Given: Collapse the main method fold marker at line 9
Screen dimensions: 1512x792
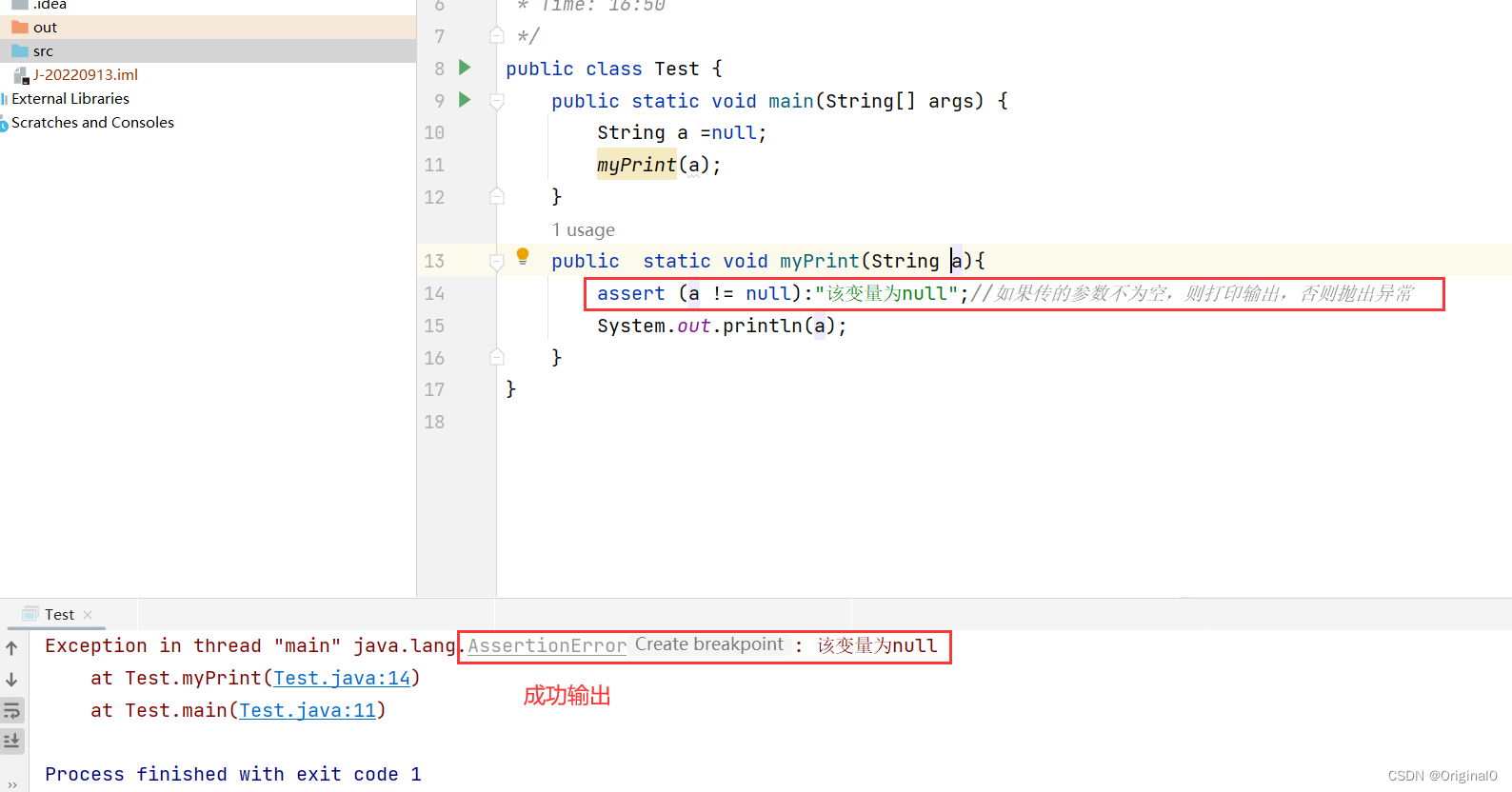Looking at the screenshot, I should [497, 100].
